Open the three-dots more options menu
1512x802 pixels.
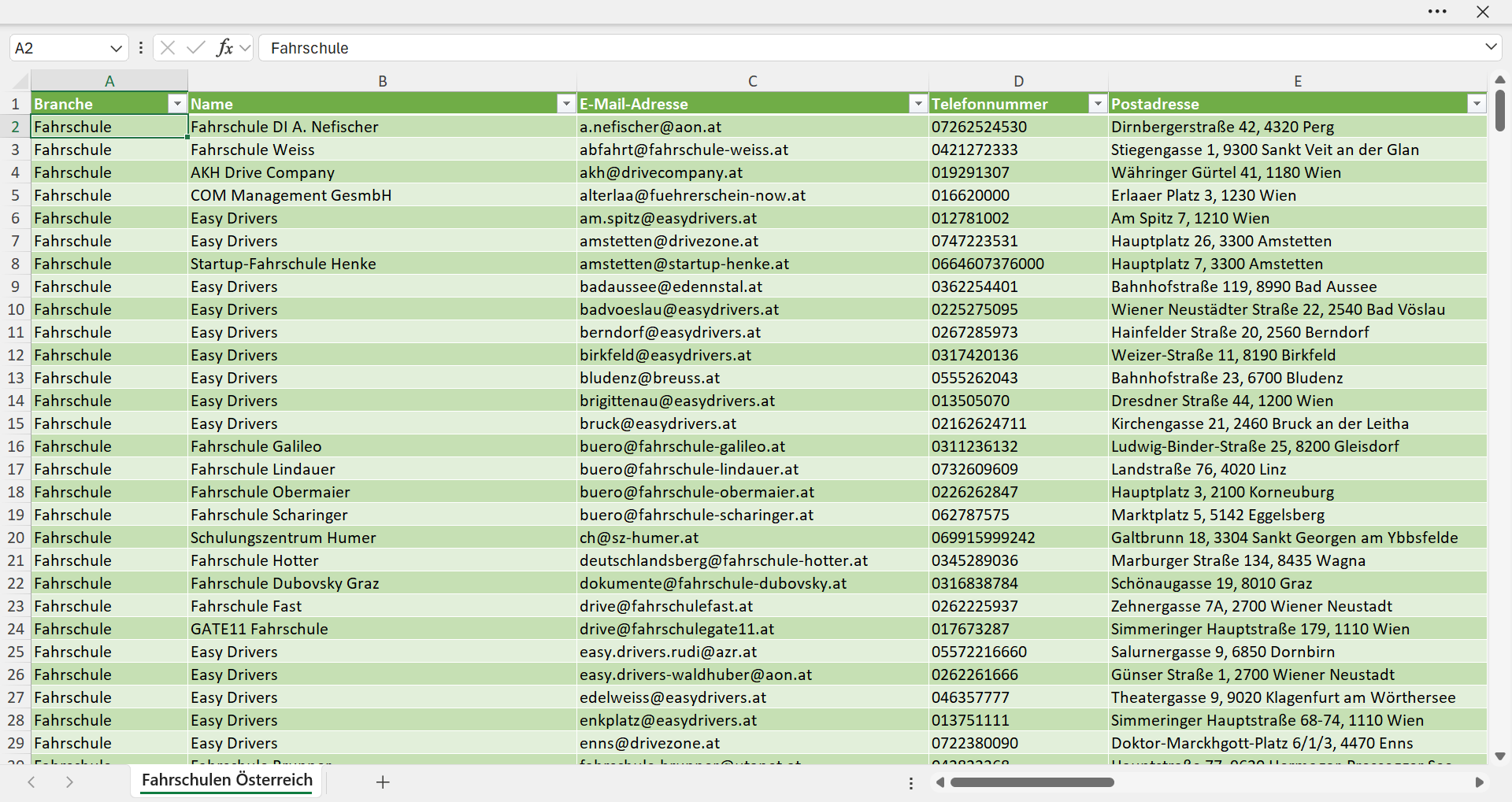pyautogui.click(x=1437, y=12)
